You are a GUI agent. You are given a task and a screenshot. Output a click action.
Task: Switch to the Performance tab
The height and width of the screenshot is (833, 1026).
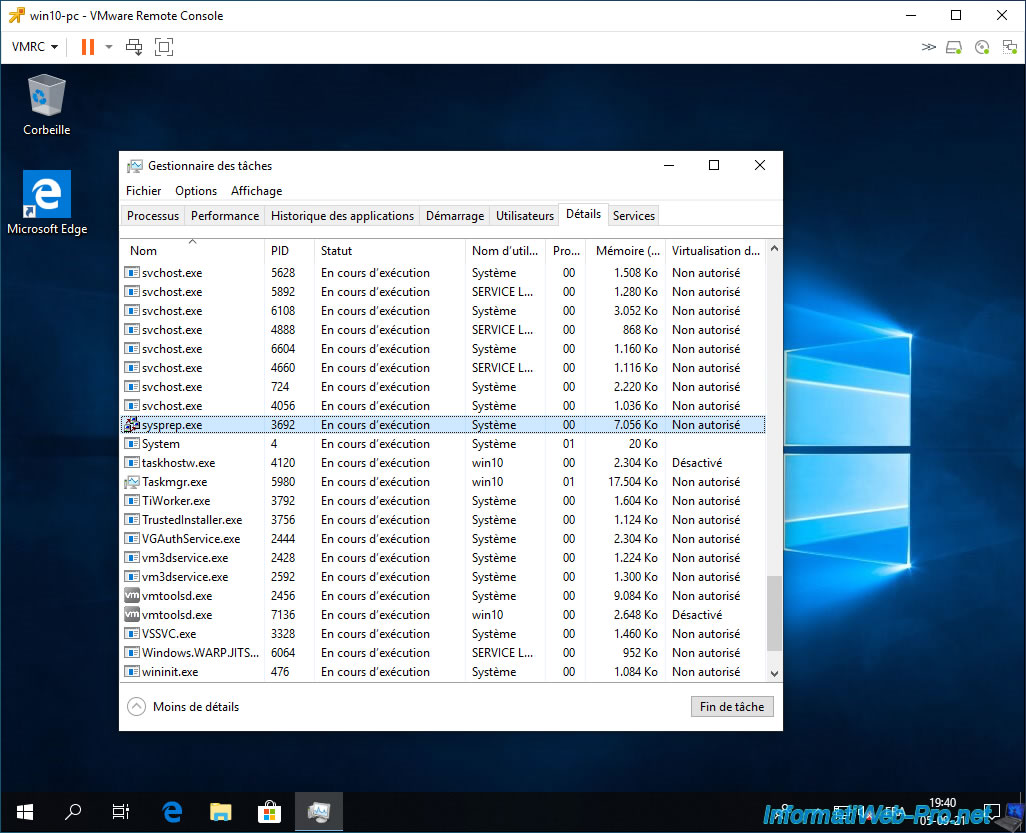coord(224,215)
